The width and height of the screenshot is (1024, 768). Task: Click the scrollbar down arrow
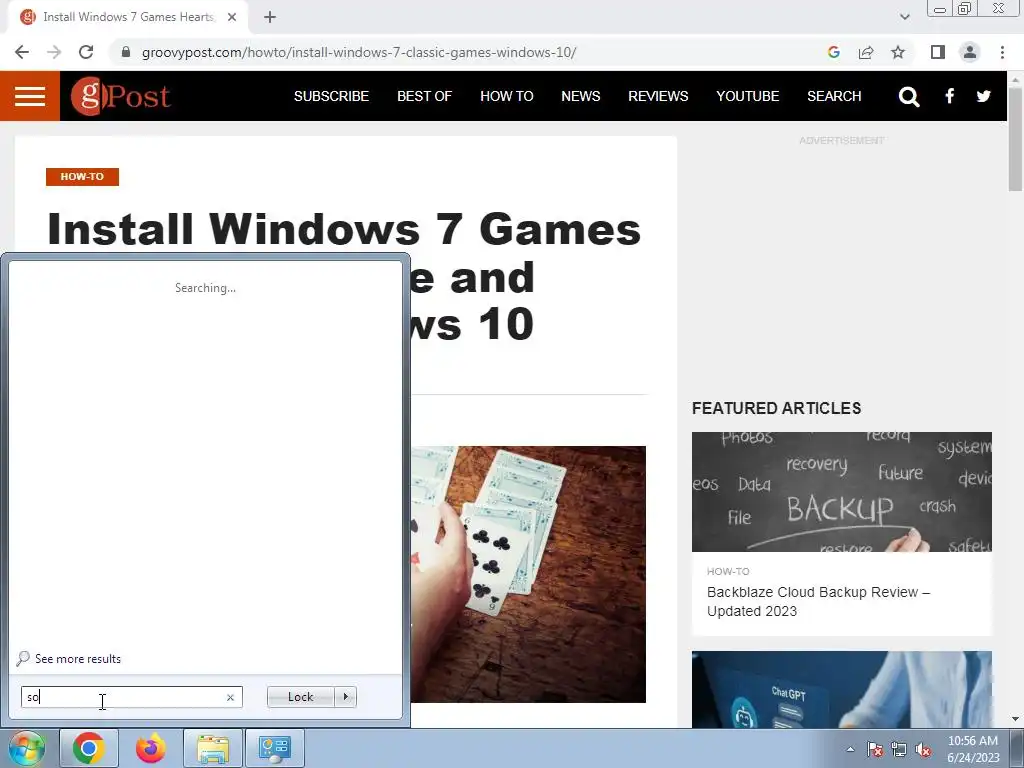pos(1016,719)
